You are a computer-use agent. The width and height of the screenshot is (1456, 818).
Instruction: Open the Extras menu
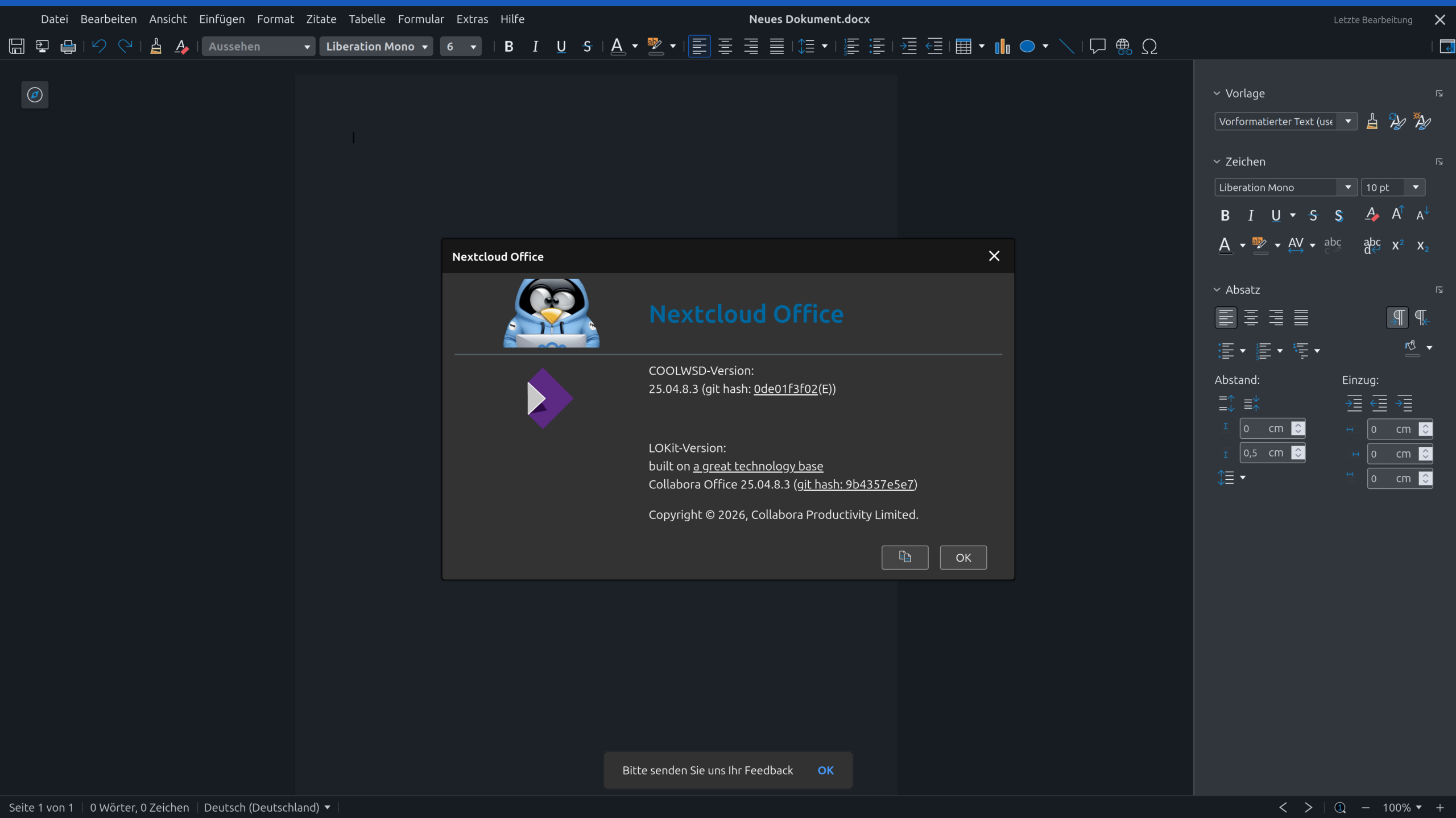coord(472,19)
